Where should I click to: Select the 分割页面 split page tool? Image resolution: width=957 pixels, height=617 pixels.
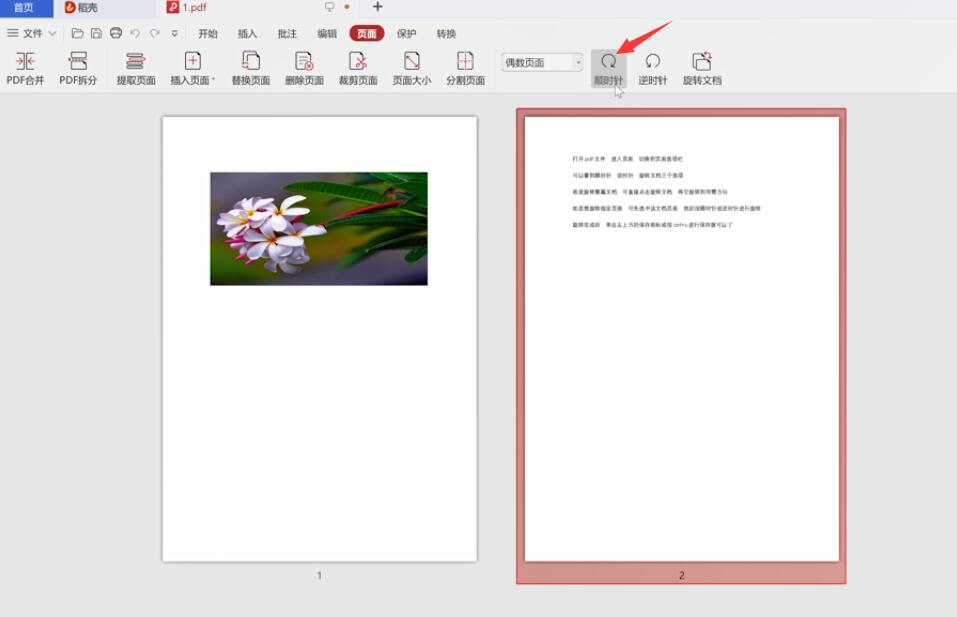click(465, 68)
